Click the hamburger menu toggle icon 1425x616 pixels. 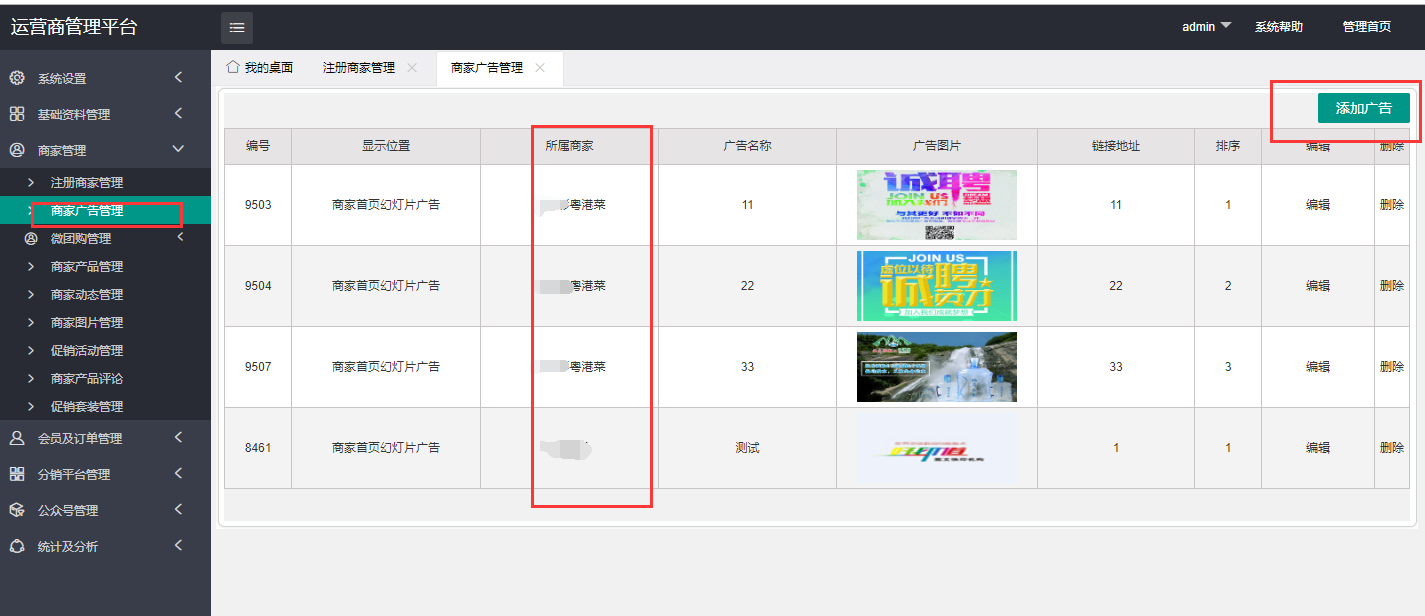[x=237, y=28]
